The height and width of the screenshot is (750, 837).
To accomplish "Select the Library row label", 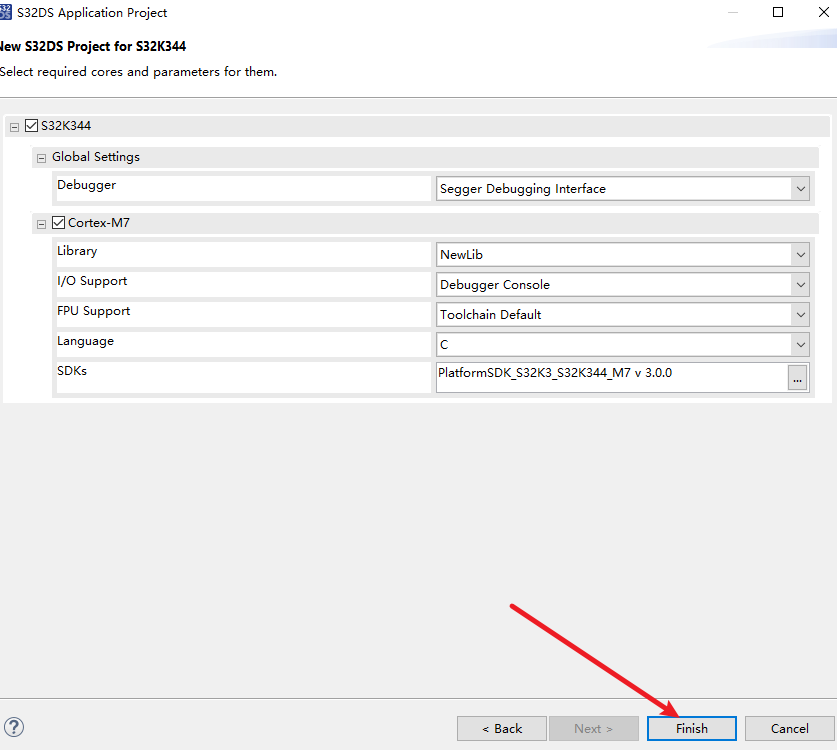I will pos(77,251).
